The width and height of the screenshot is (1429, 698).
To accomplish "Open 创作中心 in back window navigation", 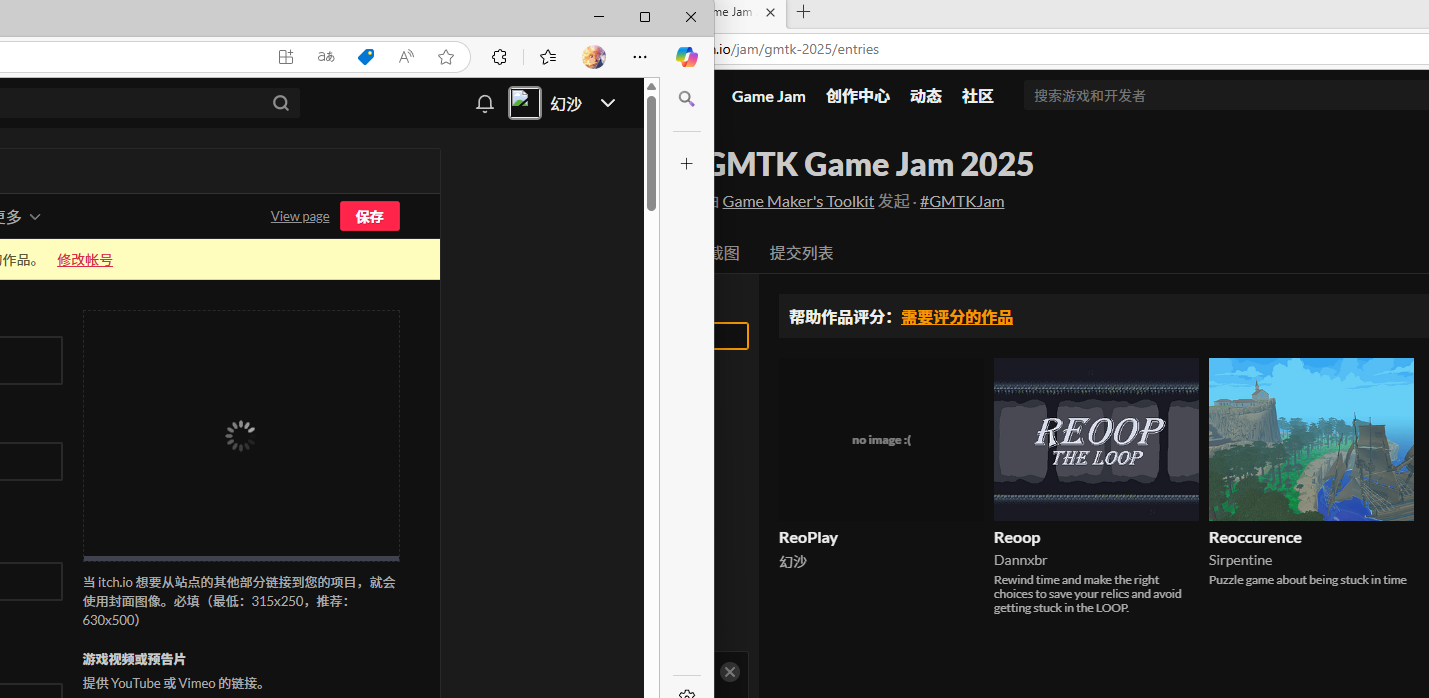I will coord(858,96).
